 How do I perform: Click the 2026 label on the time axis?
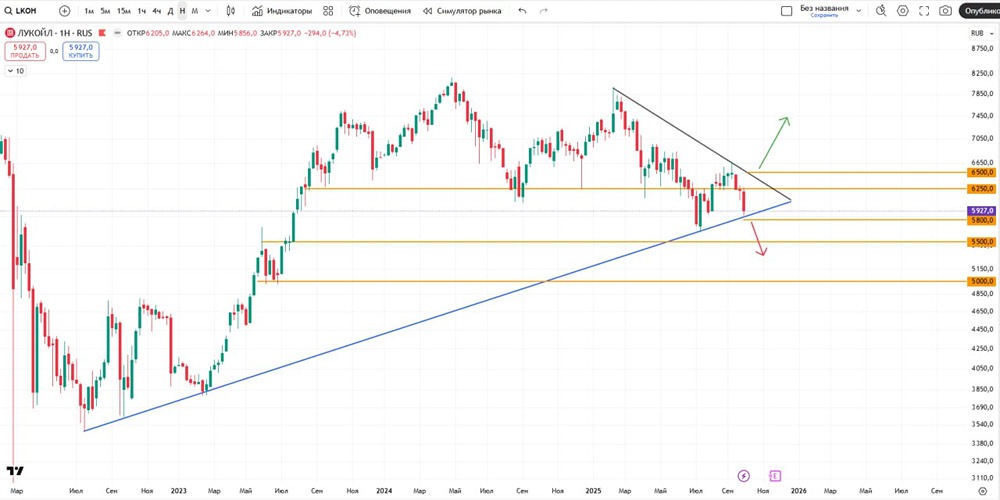coord(798,490)
